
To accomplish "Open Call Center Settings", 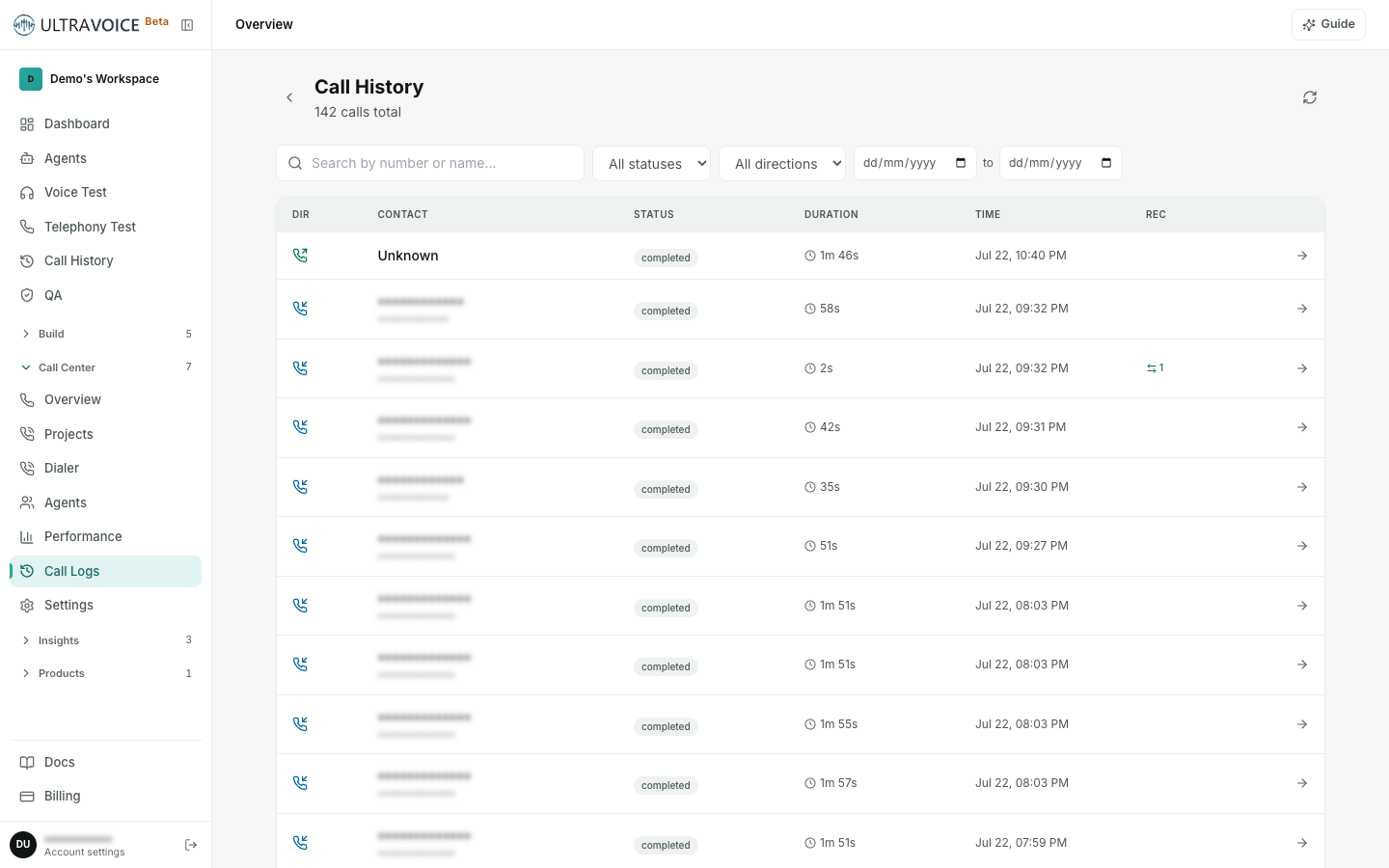I will 105,605.
